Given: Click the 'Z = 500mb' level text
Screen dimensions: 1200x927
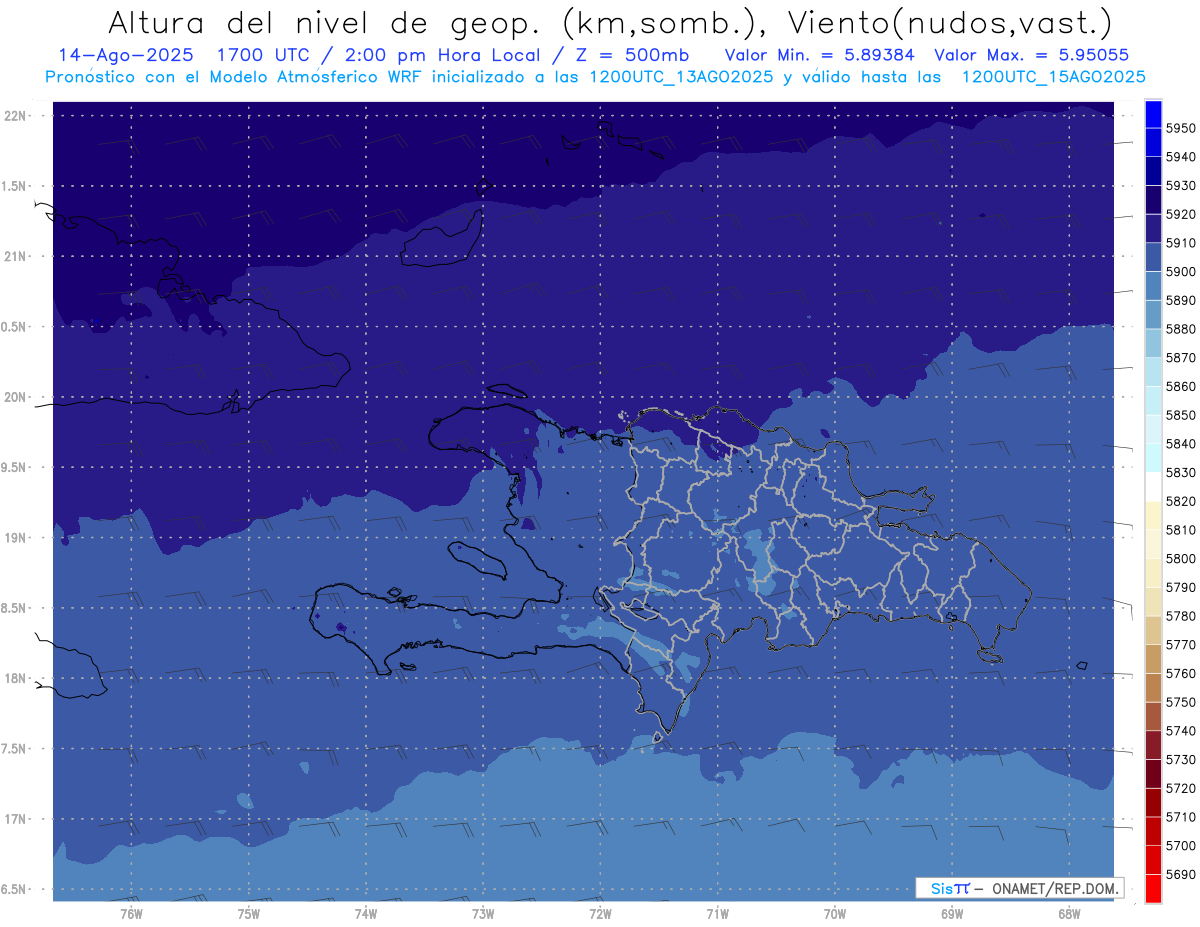Looking at the screenshot, I should pos(628,55).
